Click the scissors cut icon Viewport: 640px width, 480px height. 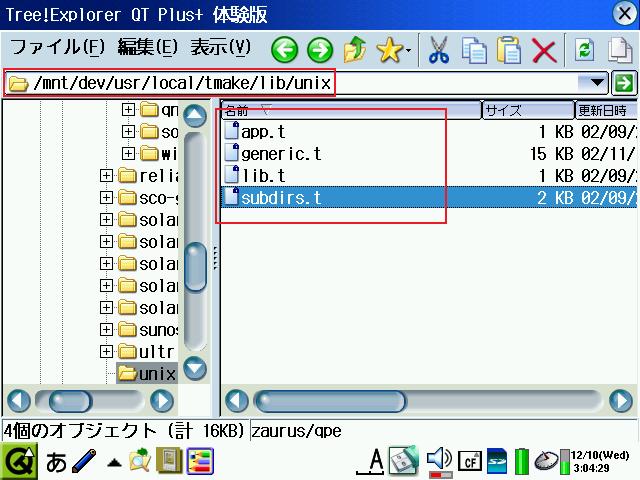tap(439, 50)
